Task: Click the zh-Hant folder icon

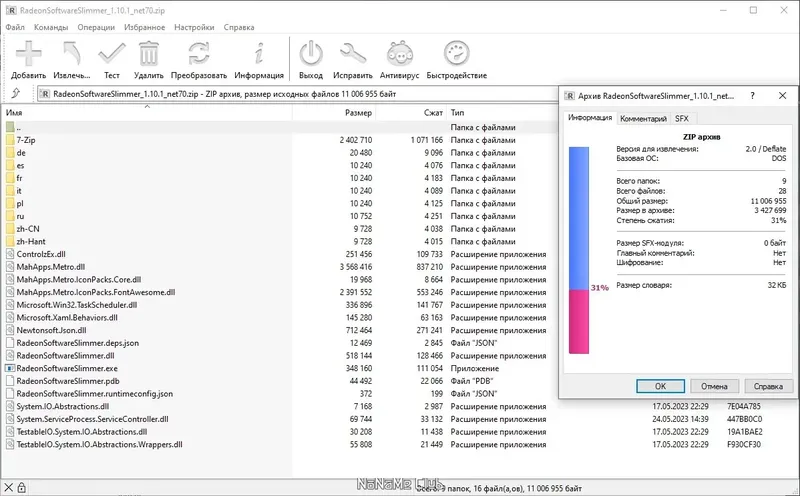Action: tap(10, 241)
